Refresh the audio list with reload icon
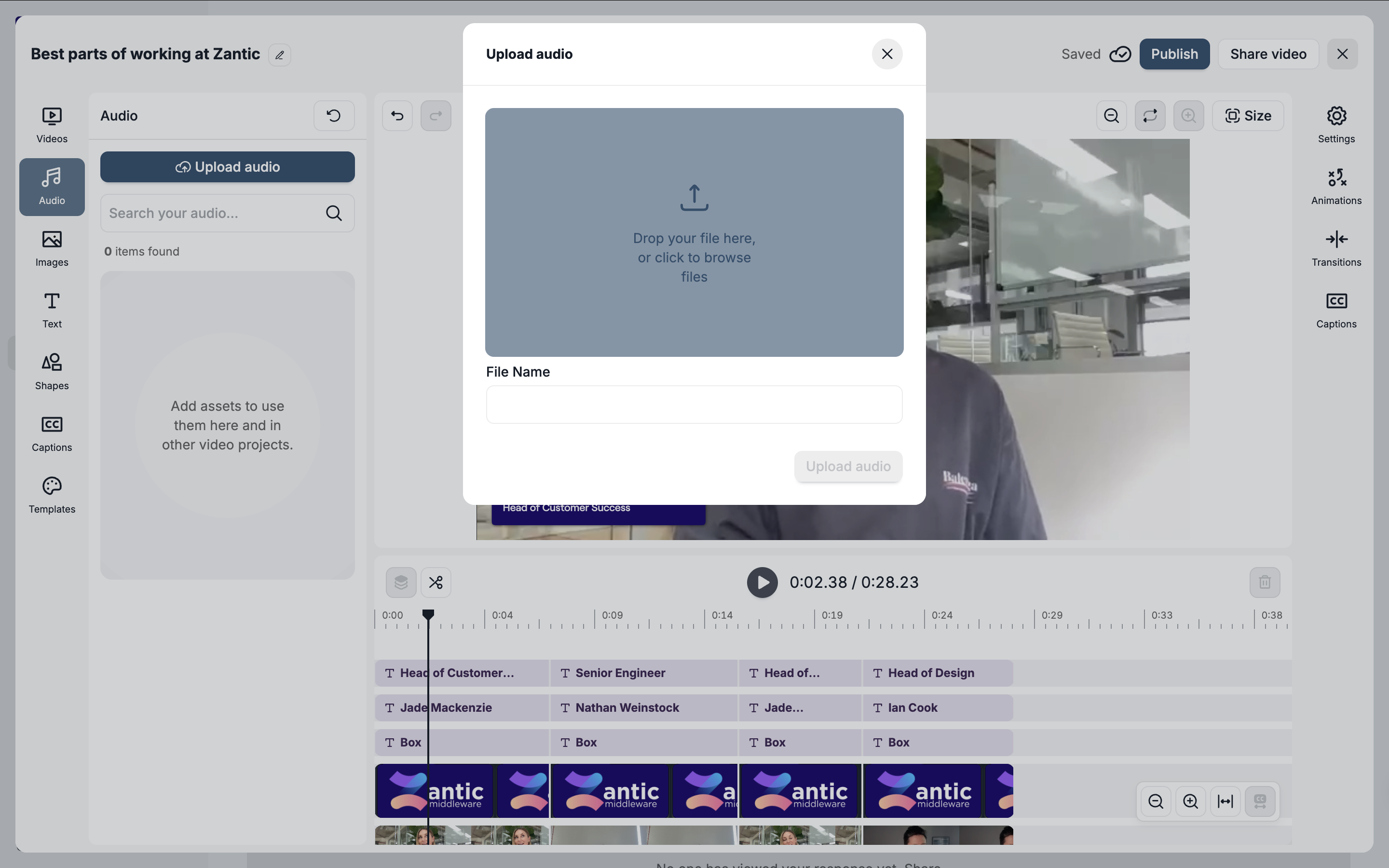This screenshot has height=868, width=1389. click(333, 116)
